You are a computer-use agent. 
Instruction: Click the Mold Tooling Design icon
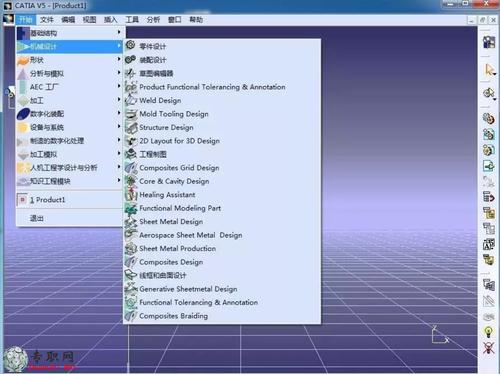[x=131, y=114]
